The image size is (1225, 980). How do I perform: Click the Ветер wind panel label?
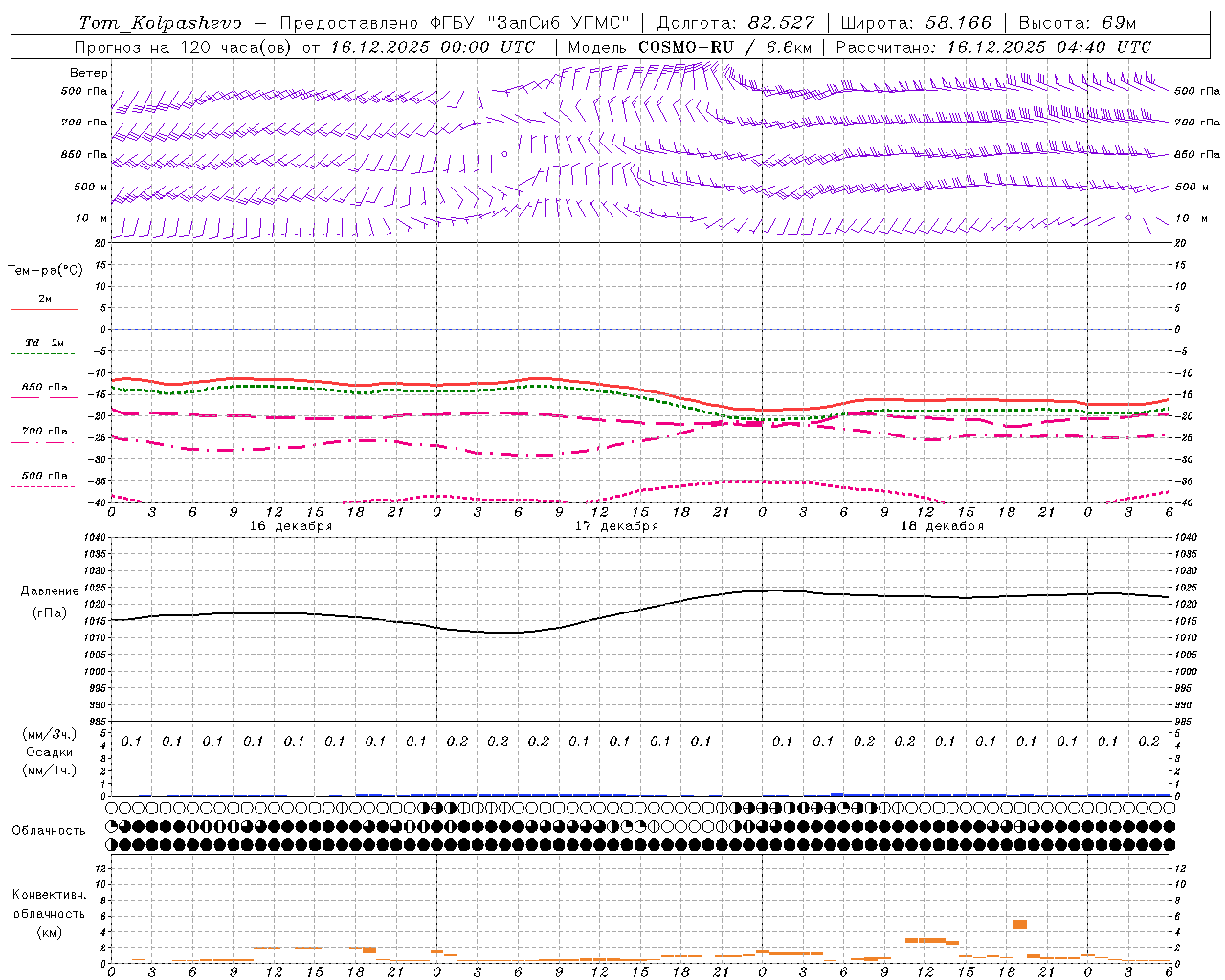coord(89,73)
